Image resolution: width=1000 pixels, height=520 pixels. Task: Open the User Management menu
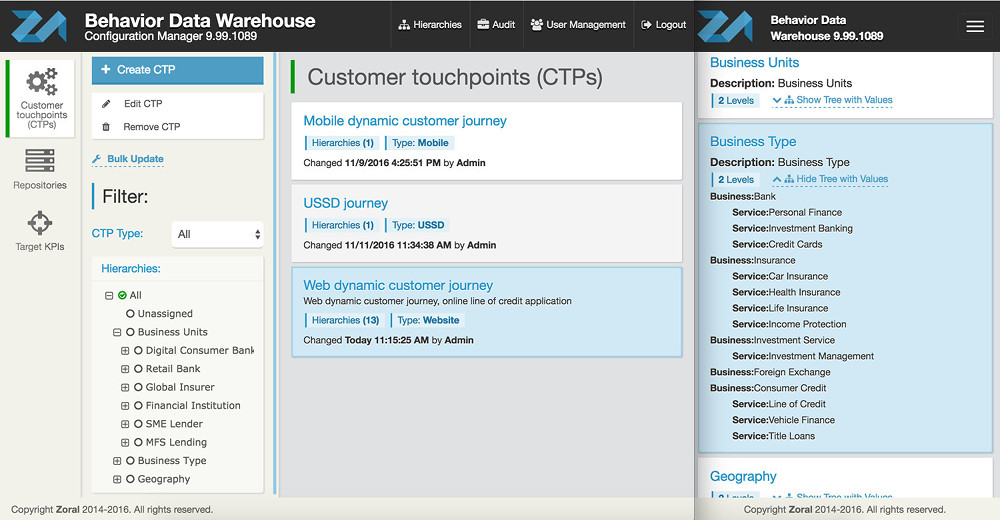pos(578,25)
